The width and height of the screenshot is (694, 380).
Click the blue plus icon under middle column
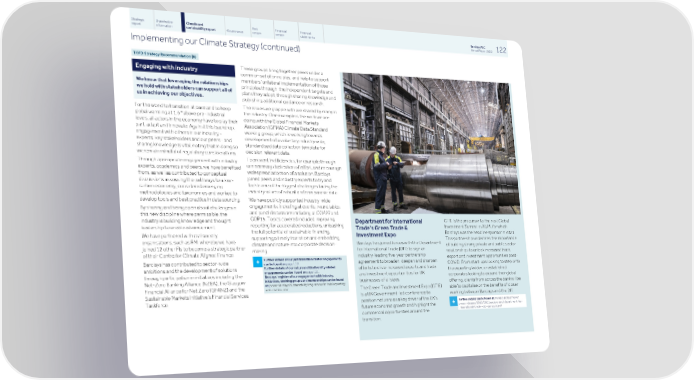[x=257, y=262]
